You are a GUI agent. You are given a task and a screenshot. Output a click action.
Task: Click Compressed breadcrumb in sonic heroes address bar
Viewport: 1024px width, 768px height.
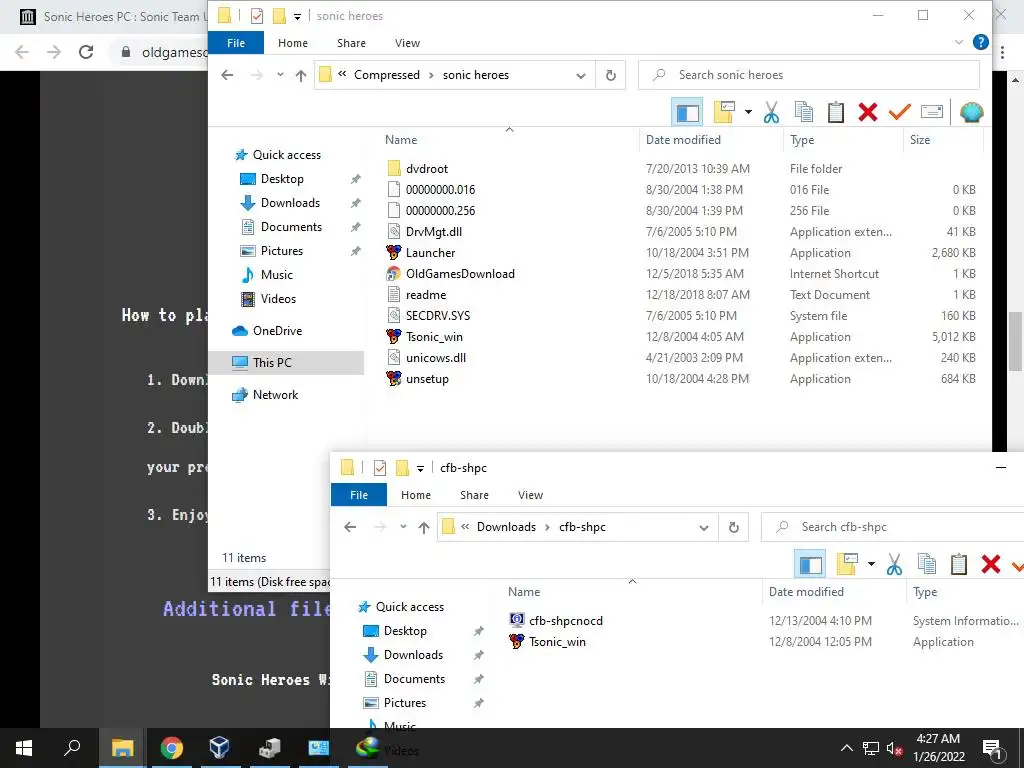tap(387, 75)
